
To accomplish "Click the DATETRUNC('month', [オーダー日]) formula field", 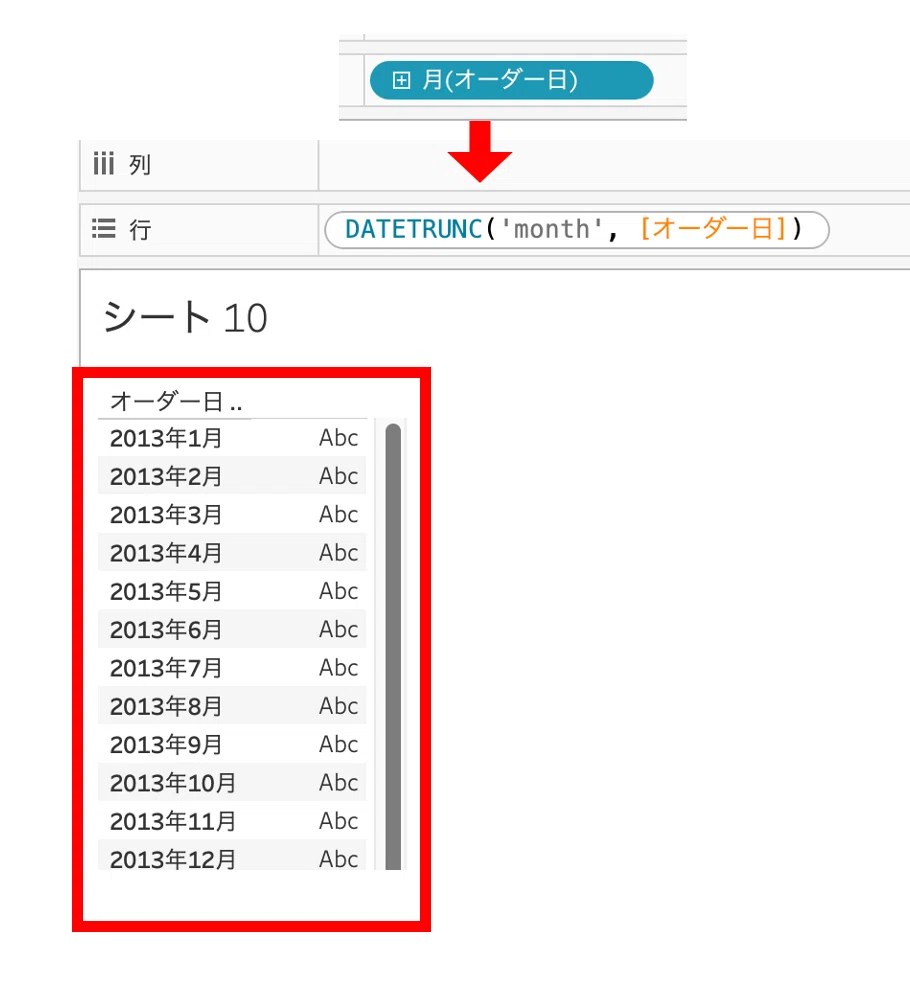I will click(x=576, y=229).
